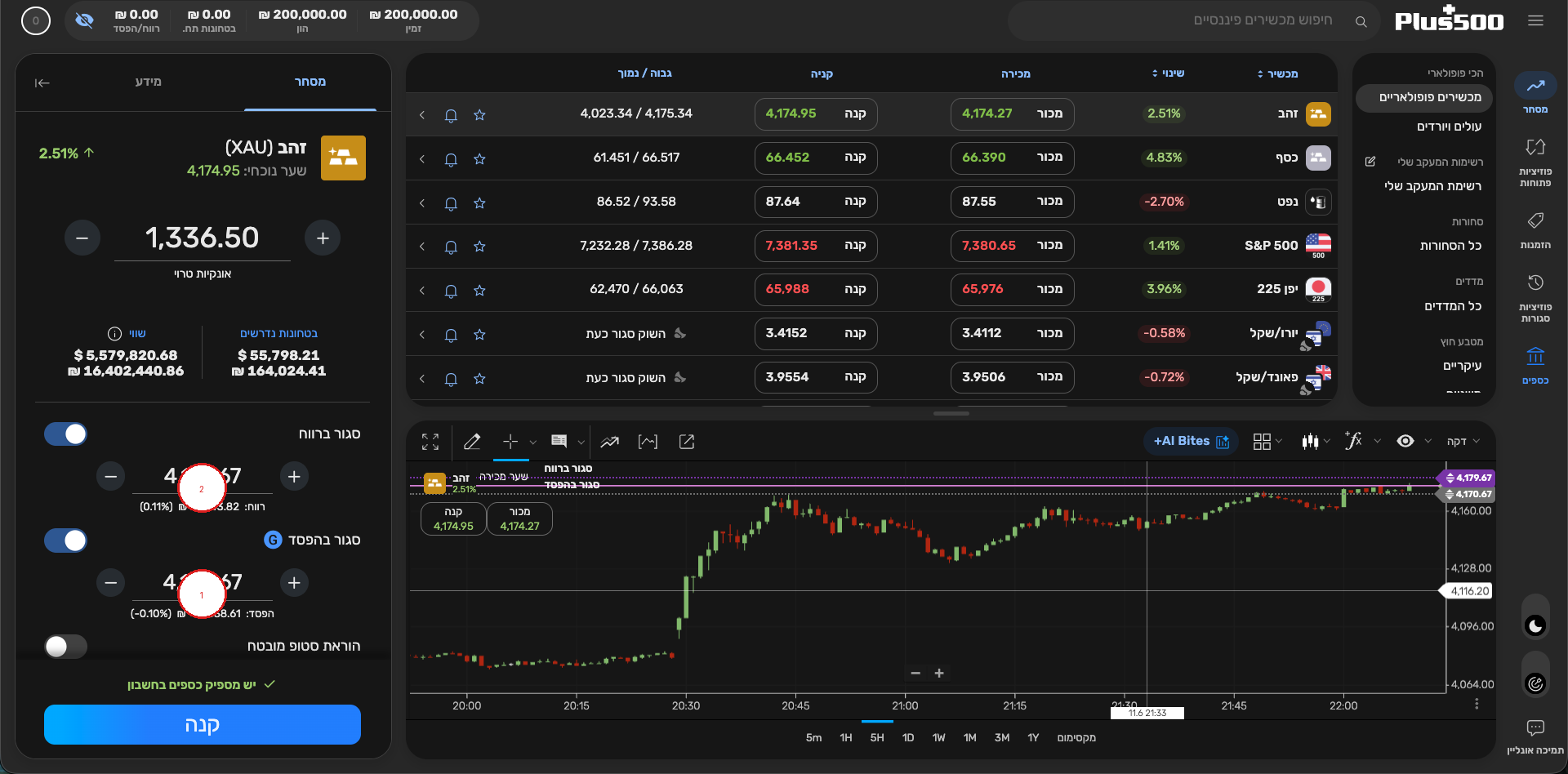Select the pencil drawing tool in chart toolbar
This screenshot has width=1568, height=774.
tap(472, 442)
